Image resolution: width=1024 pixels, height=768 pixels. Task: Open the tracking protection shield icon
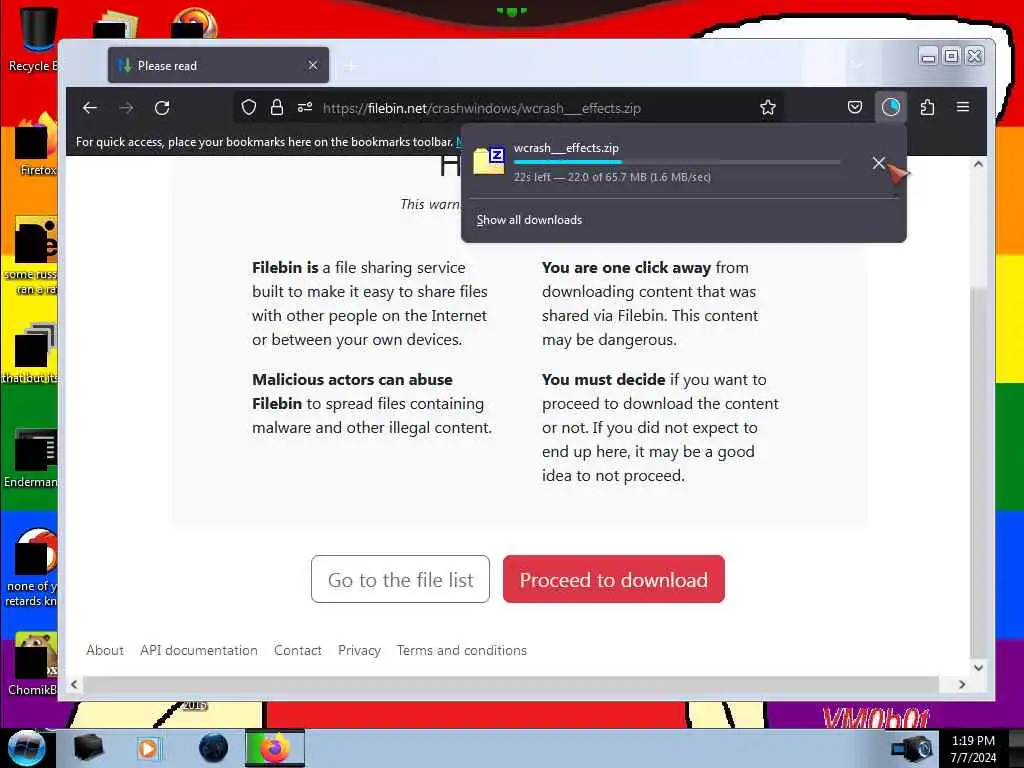[248, 108]
